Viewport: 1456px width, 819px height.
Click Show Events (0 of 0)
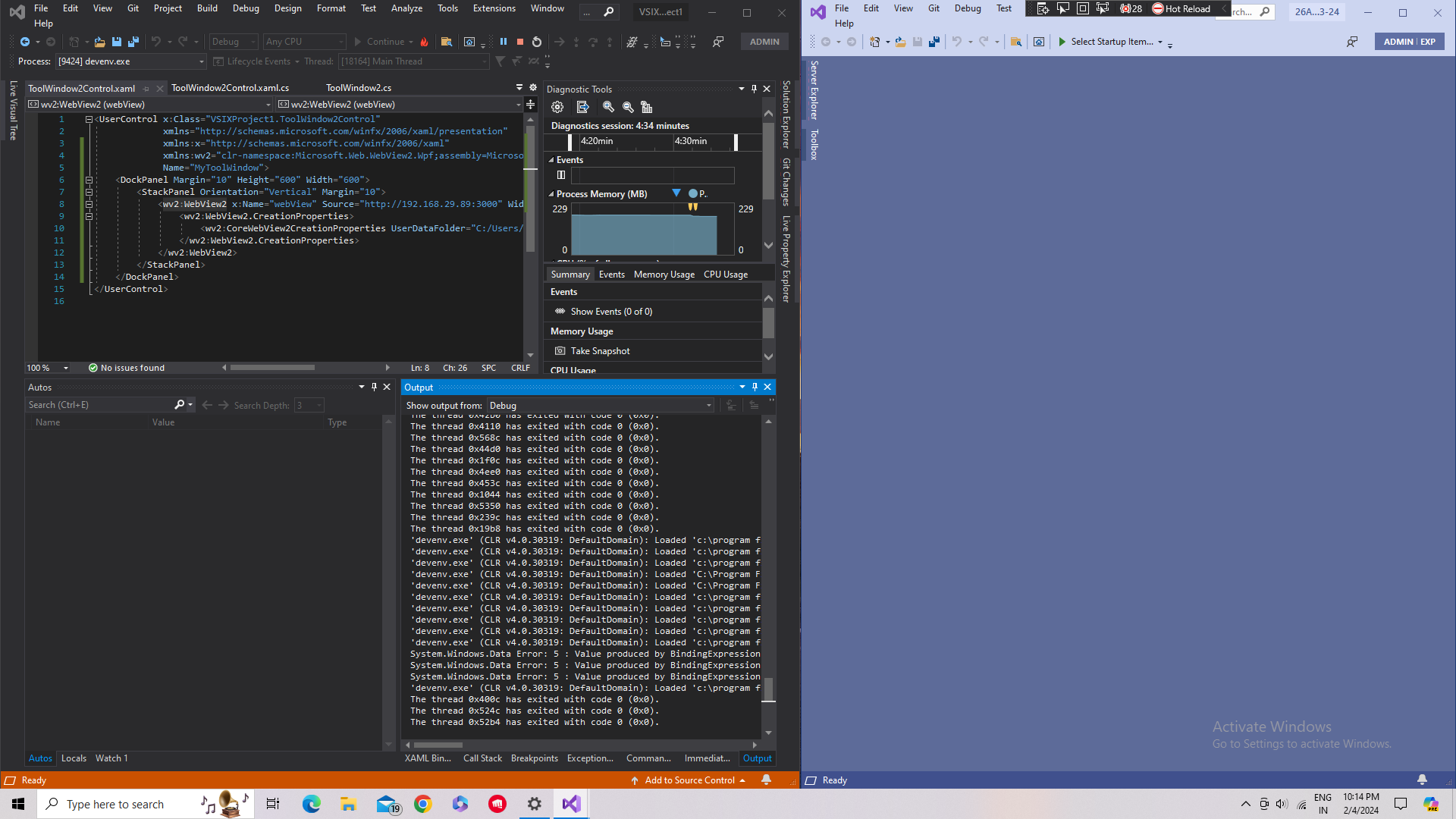click(x=610, y=312)
